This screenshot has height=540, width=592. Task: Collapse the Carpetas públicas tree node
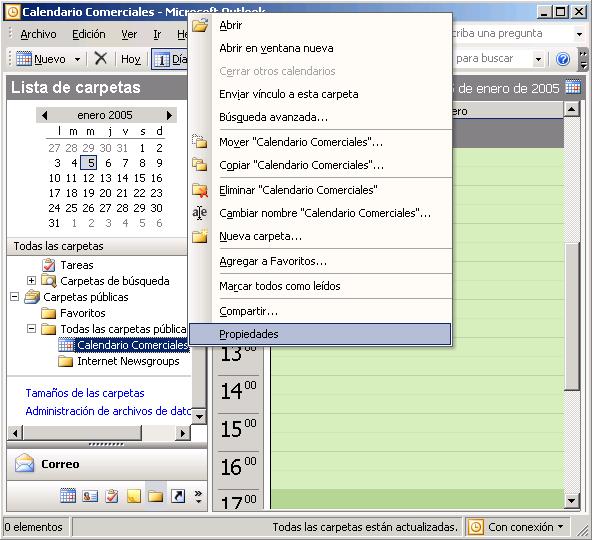[14, 297]
